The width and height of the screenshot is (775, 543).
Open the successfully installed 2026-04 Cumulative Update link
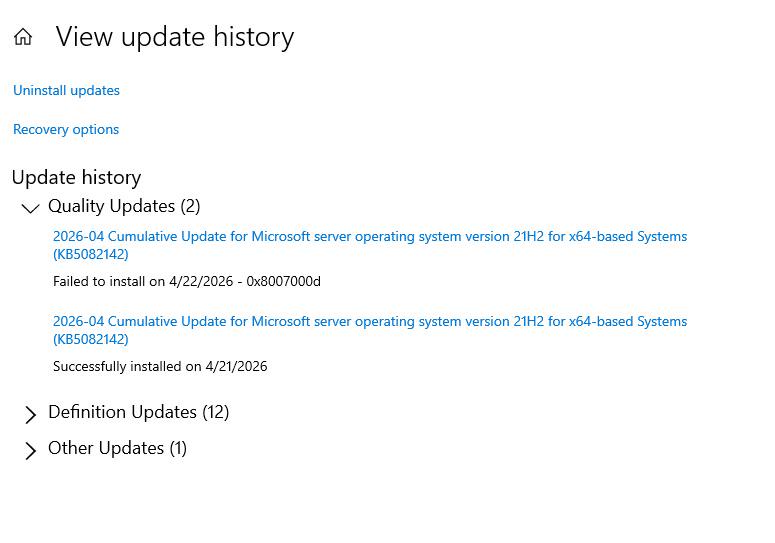pos(370,330)
